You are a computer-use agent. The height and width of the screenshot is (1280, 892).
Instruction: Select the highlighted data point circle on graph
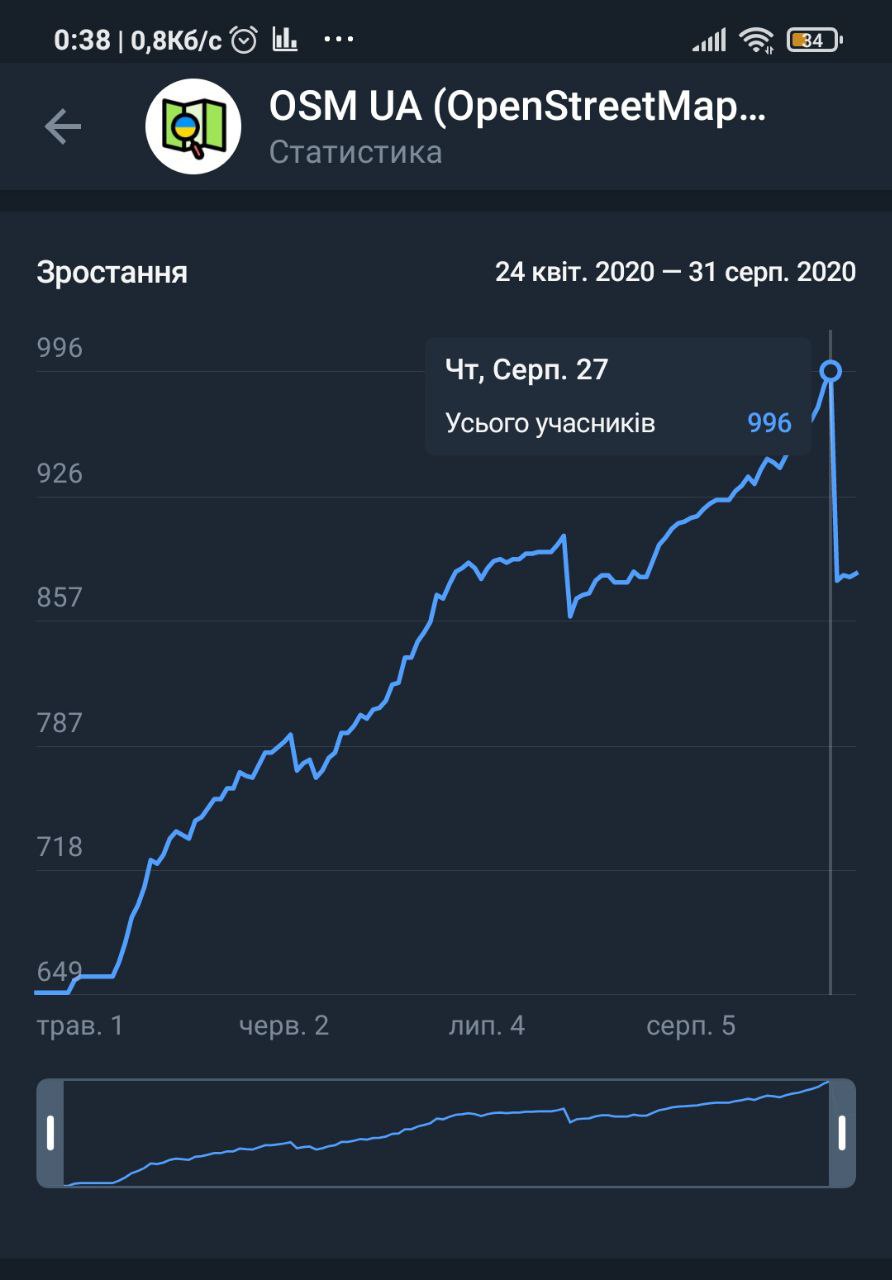830,371
